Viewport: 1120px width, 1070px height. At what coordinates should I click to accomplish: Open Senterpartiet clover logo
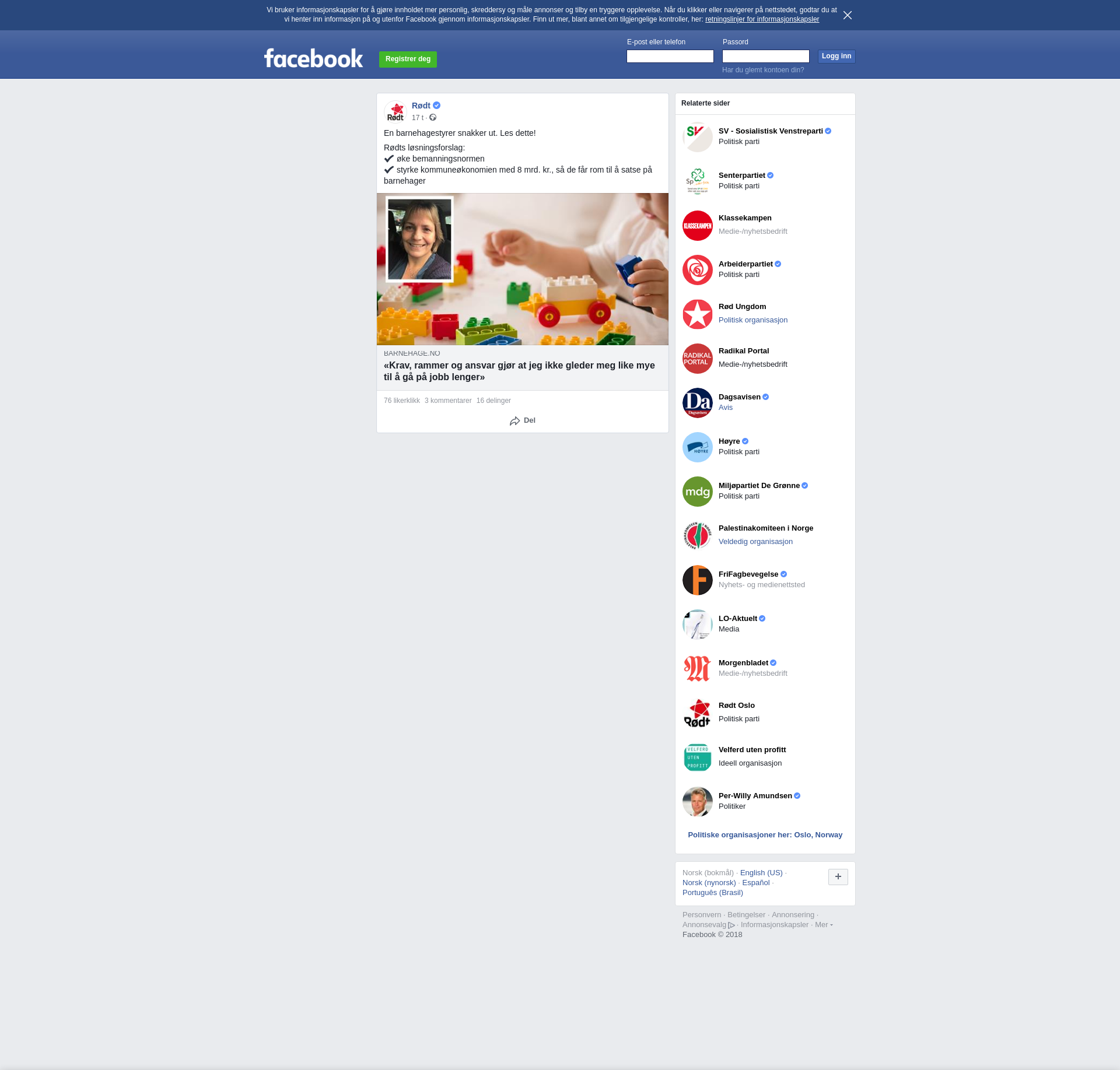click(698, 181)
